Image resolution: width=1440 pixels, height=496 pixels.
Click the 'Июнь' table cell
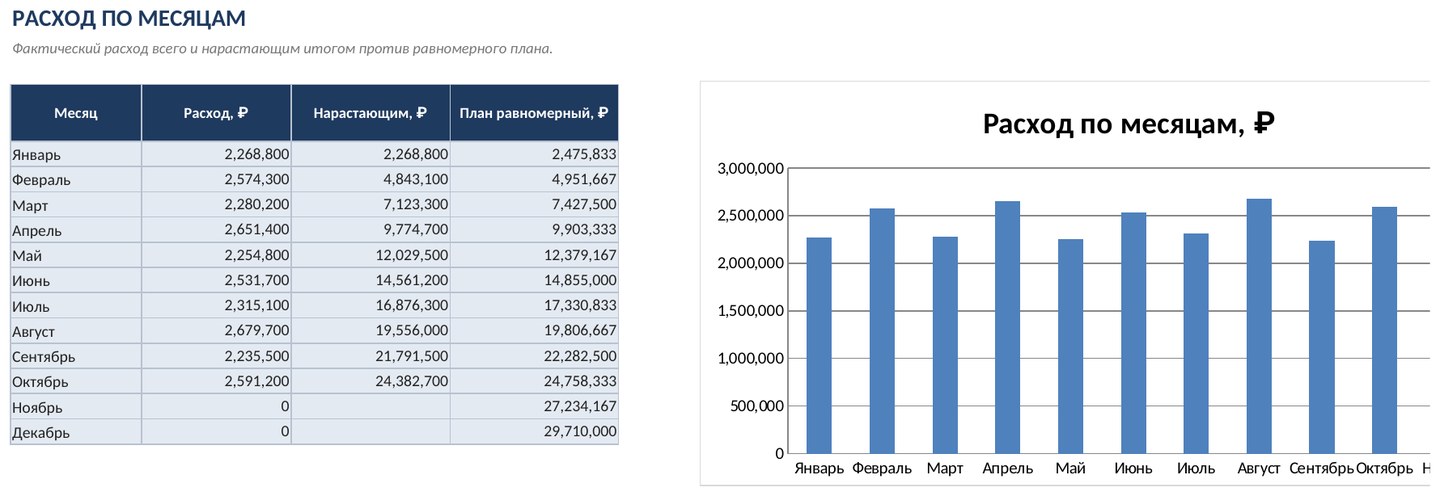pos(76,281)
